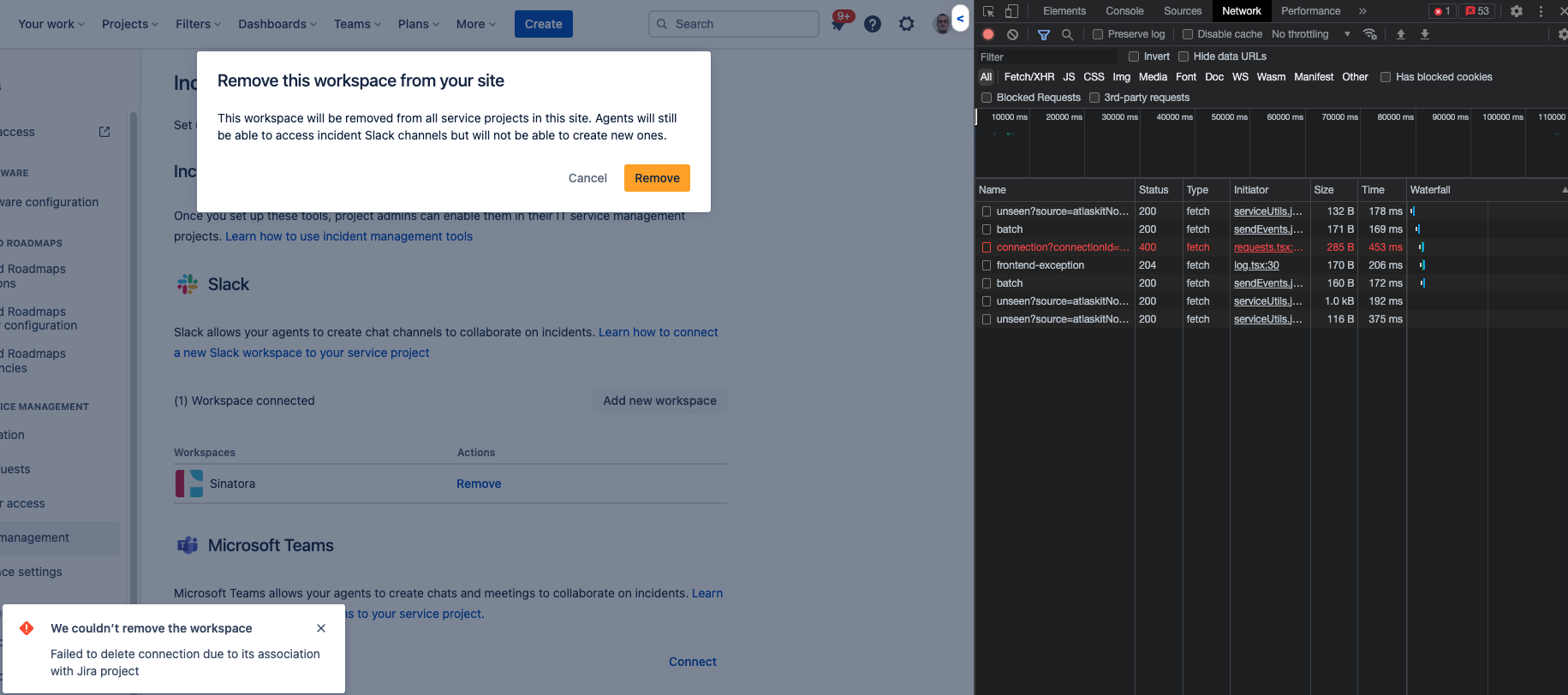Filter requests by JS type

click(1069, 77)
